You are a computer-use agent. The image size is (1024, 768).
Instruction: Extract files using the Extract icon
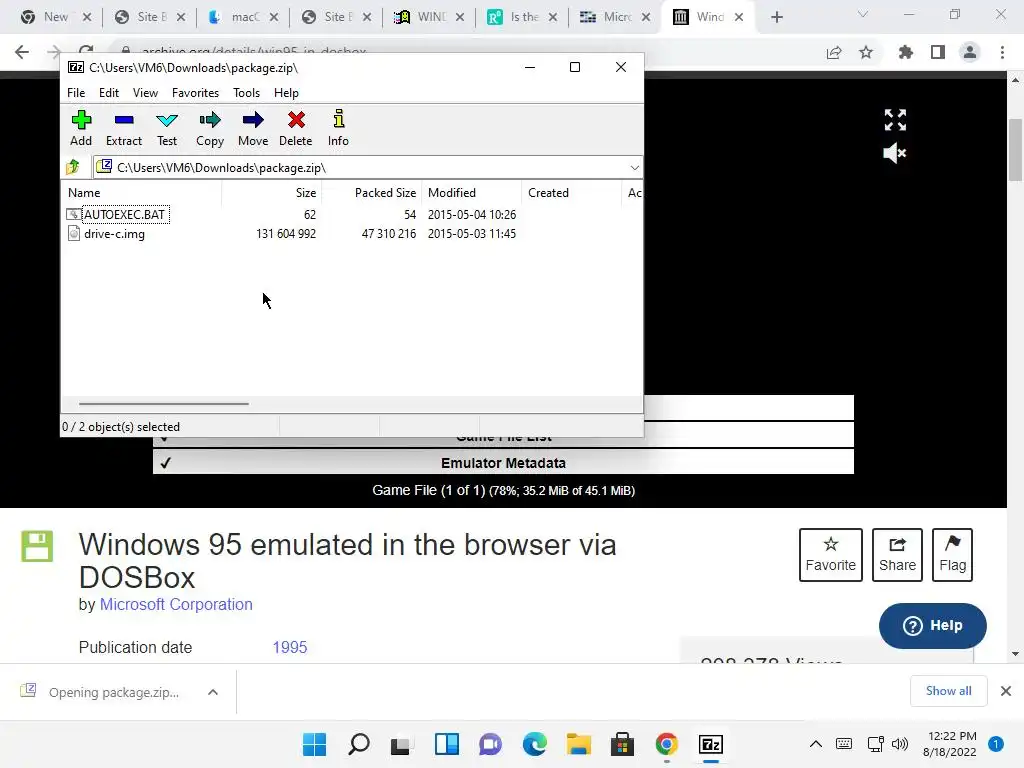click(123, 129)
